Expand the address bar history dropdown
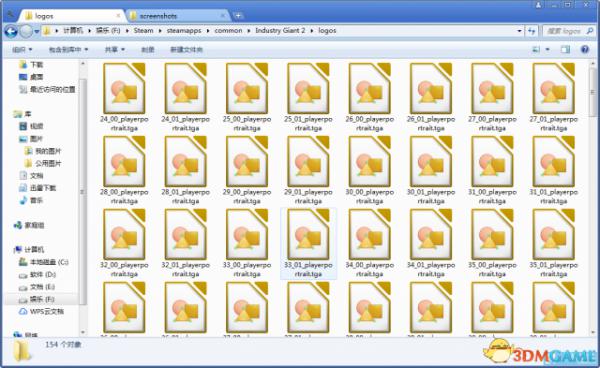Image resolution: width=600 pixels, height=368 pixels. tap(519, 31)
